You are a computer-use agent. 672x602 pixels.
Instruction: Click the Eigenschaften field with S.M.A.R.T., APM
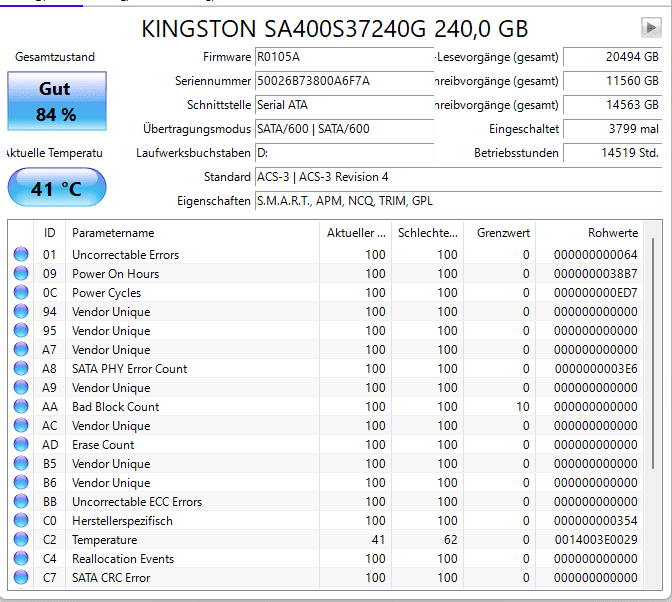pos(459,201)
